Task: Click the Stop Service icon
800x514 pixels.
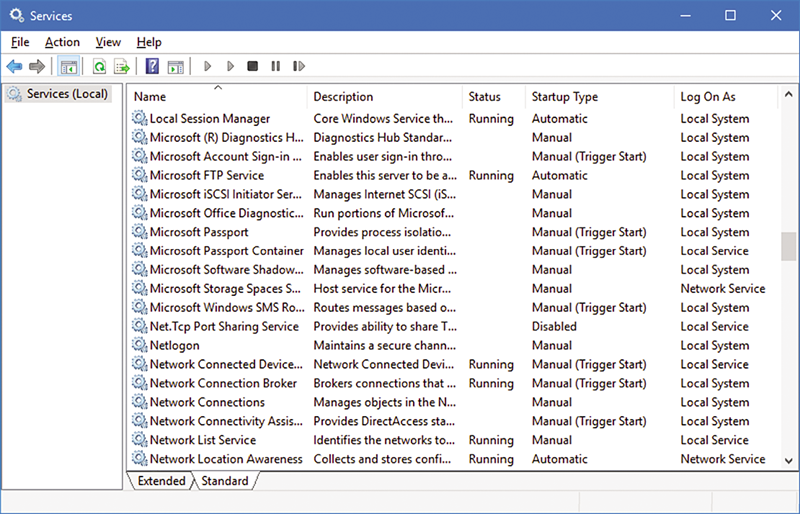Action: [x=253, y=66]
